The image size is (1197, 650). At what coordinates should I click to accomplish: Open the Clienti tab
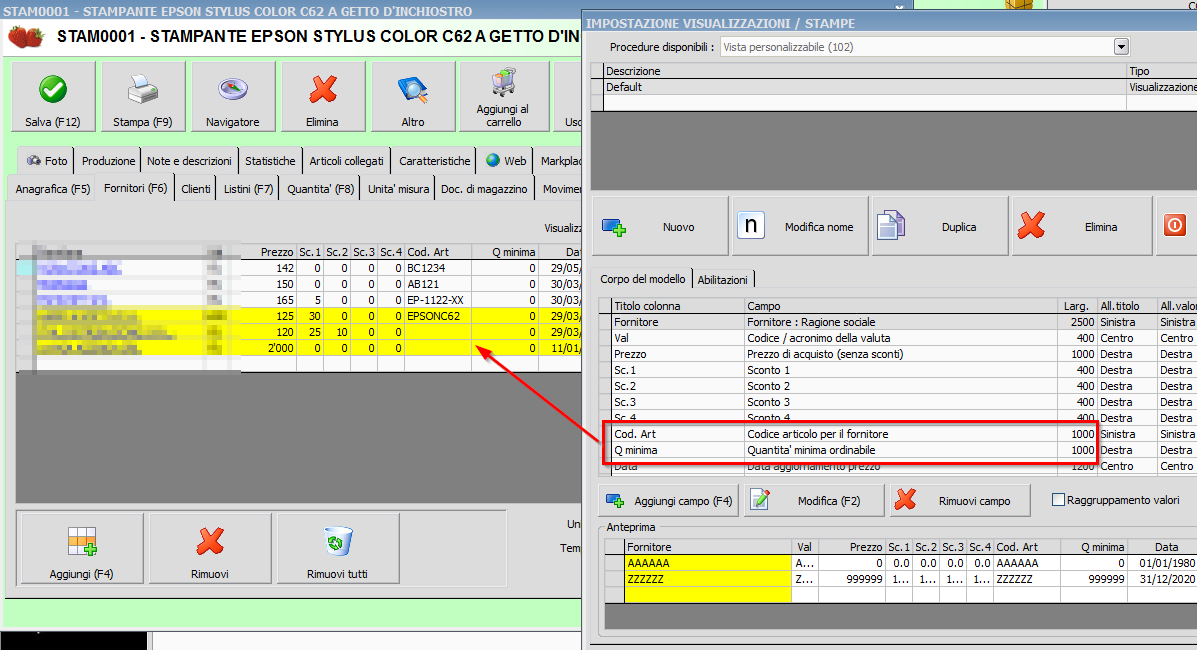point(195,189)
